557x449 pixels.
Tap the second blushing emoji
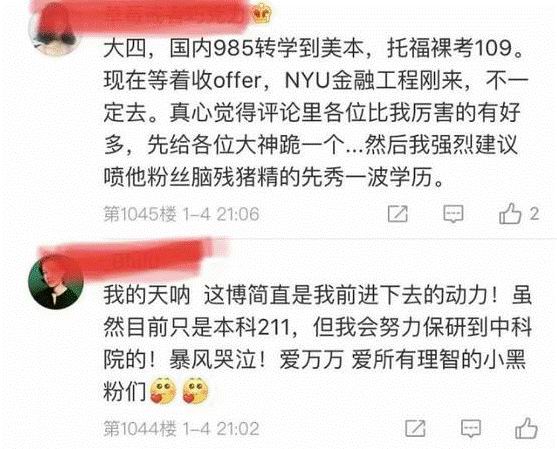pyautogui.click(x=195, y=391)
